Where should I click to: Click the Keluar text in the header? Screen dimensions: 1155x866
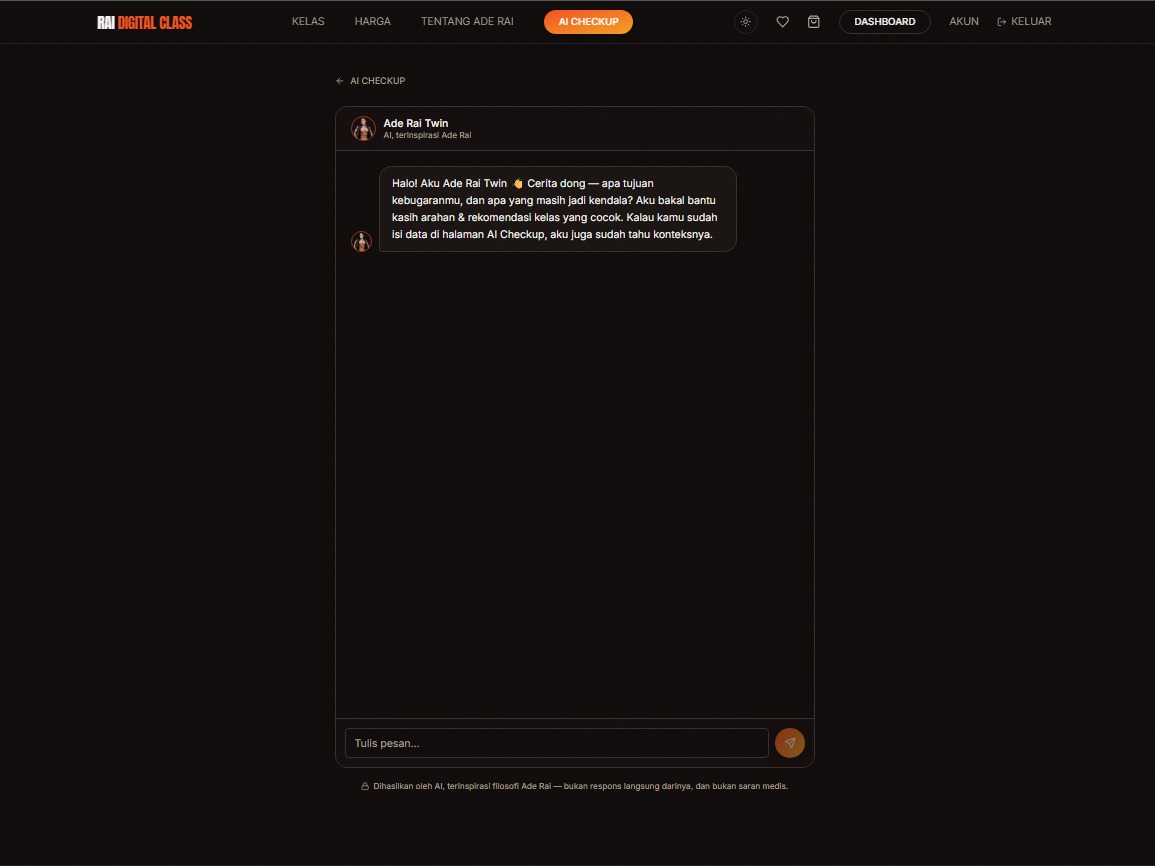tap(1031, 21)
